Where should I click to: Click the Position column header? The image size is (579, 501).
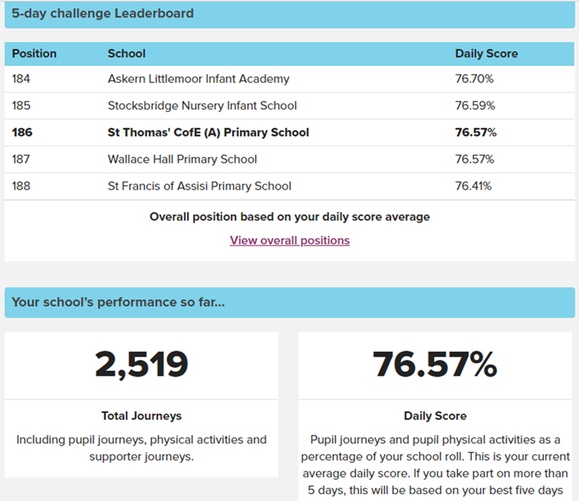tap(34, 54)
